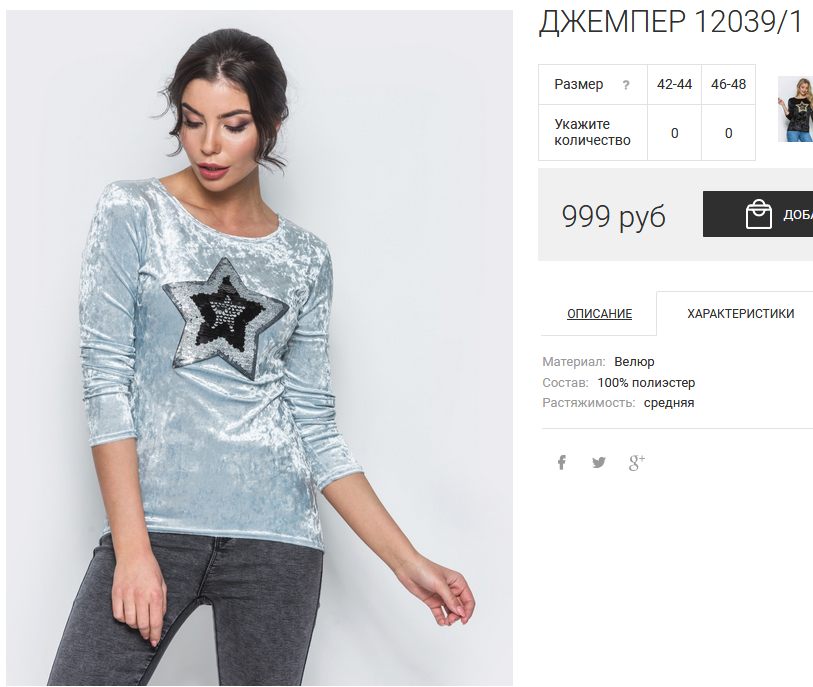Click the ДЖЕМПЕР 12039/1 product title
Screen dimensions: 813x687
[x=670, y=22]
